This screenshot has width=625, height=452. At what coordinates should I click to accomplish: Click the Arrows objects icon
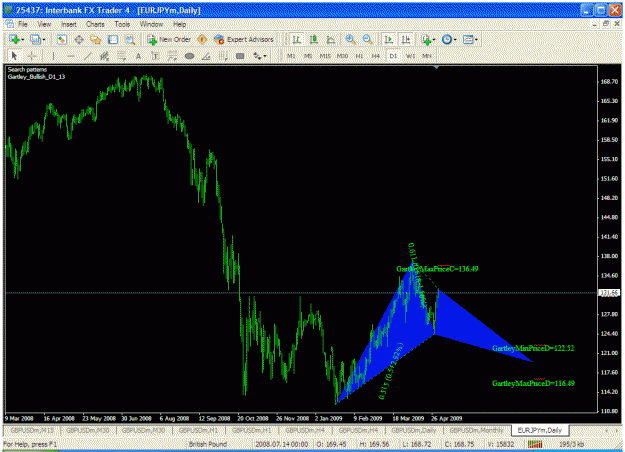(257, 56)
